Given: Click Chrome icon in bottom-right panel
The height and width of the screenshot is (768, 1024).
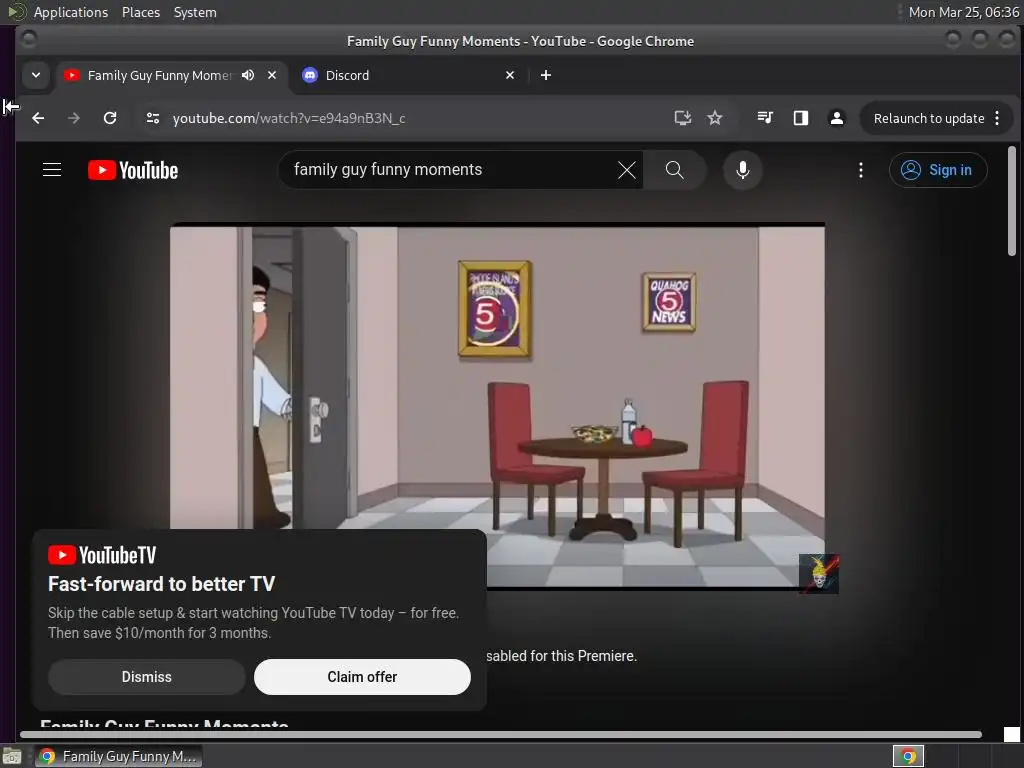Looking at the screenshot, I should [908, 756].
